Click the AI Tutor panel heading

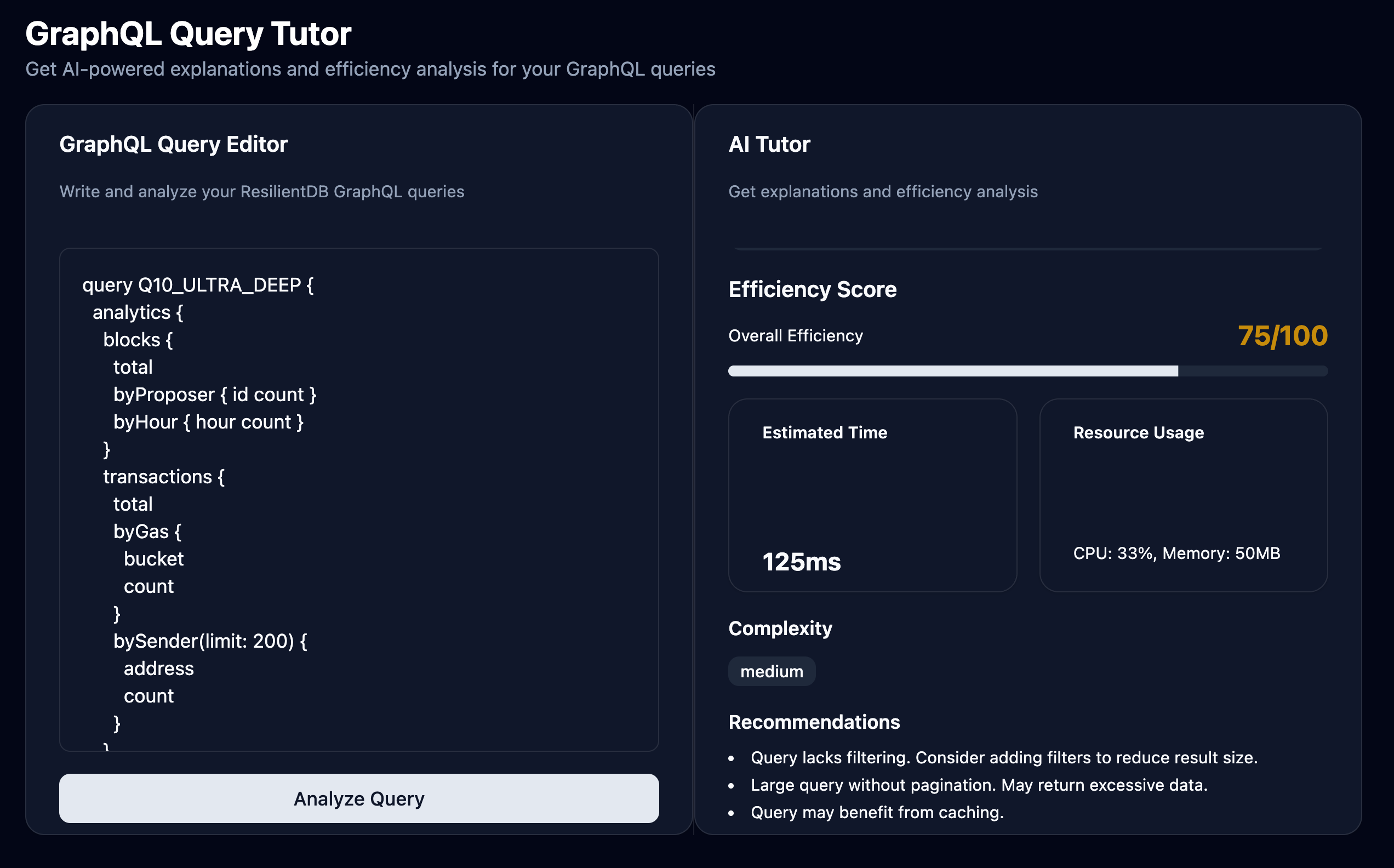(769, 144)
